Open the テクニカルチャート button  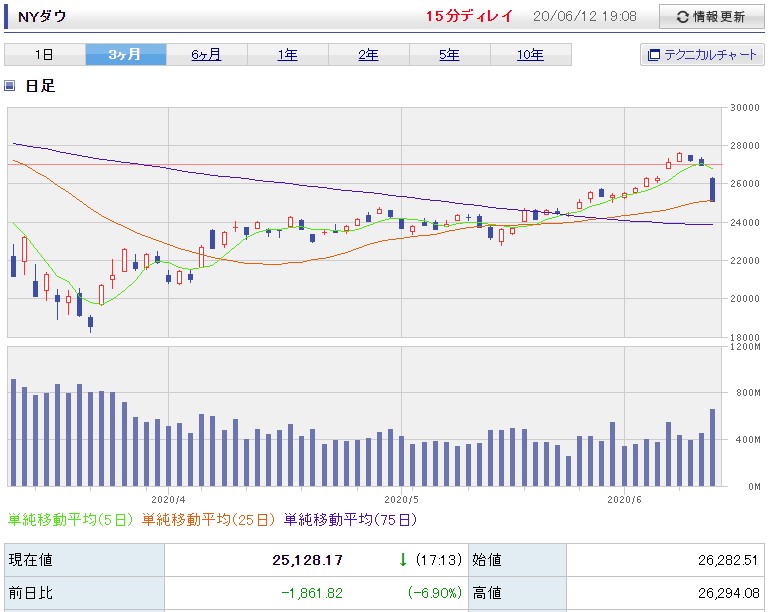tap(702, 54)
